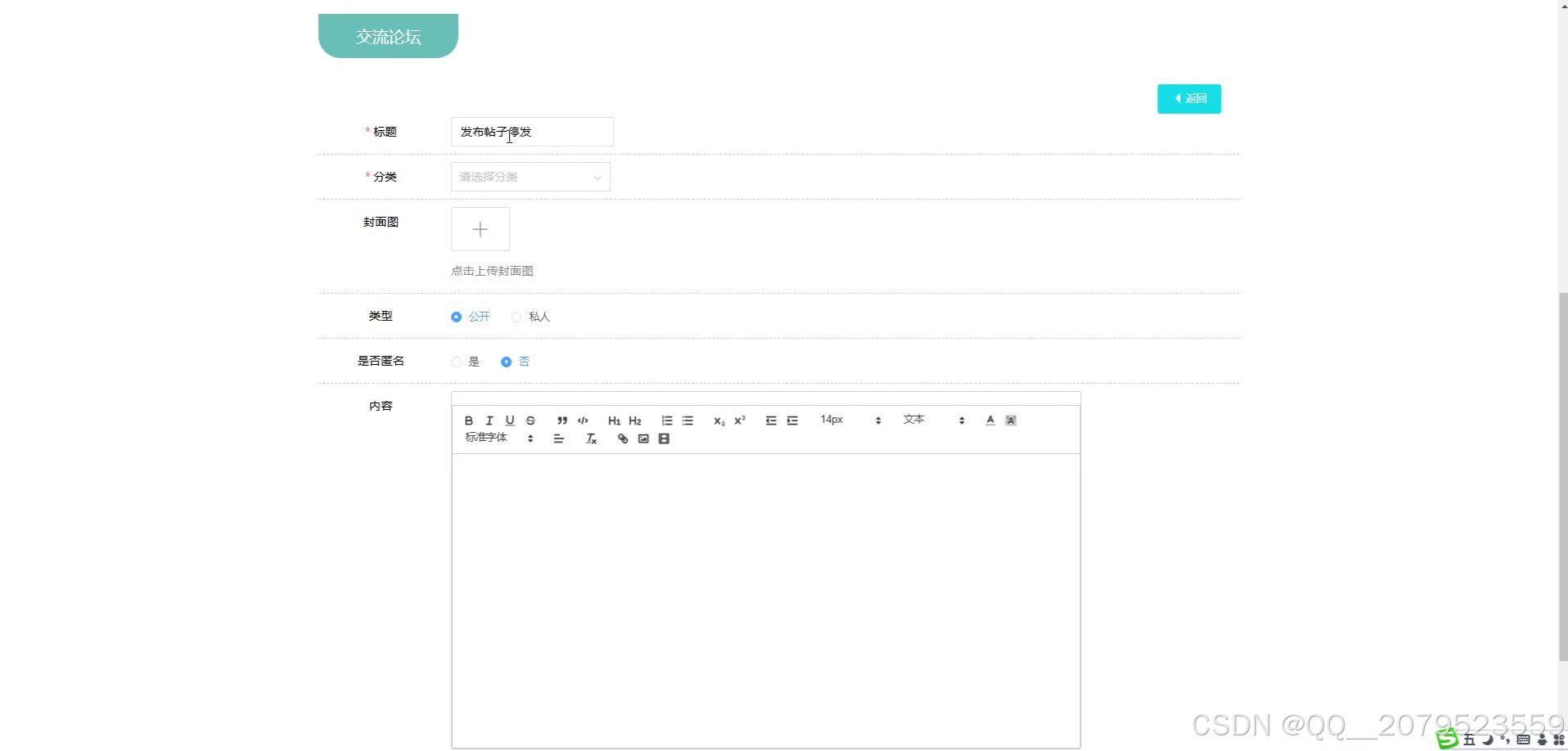Insert a blockquote in the editor
The height and width of the screenshot is (751, 1568).
(562, 420)
